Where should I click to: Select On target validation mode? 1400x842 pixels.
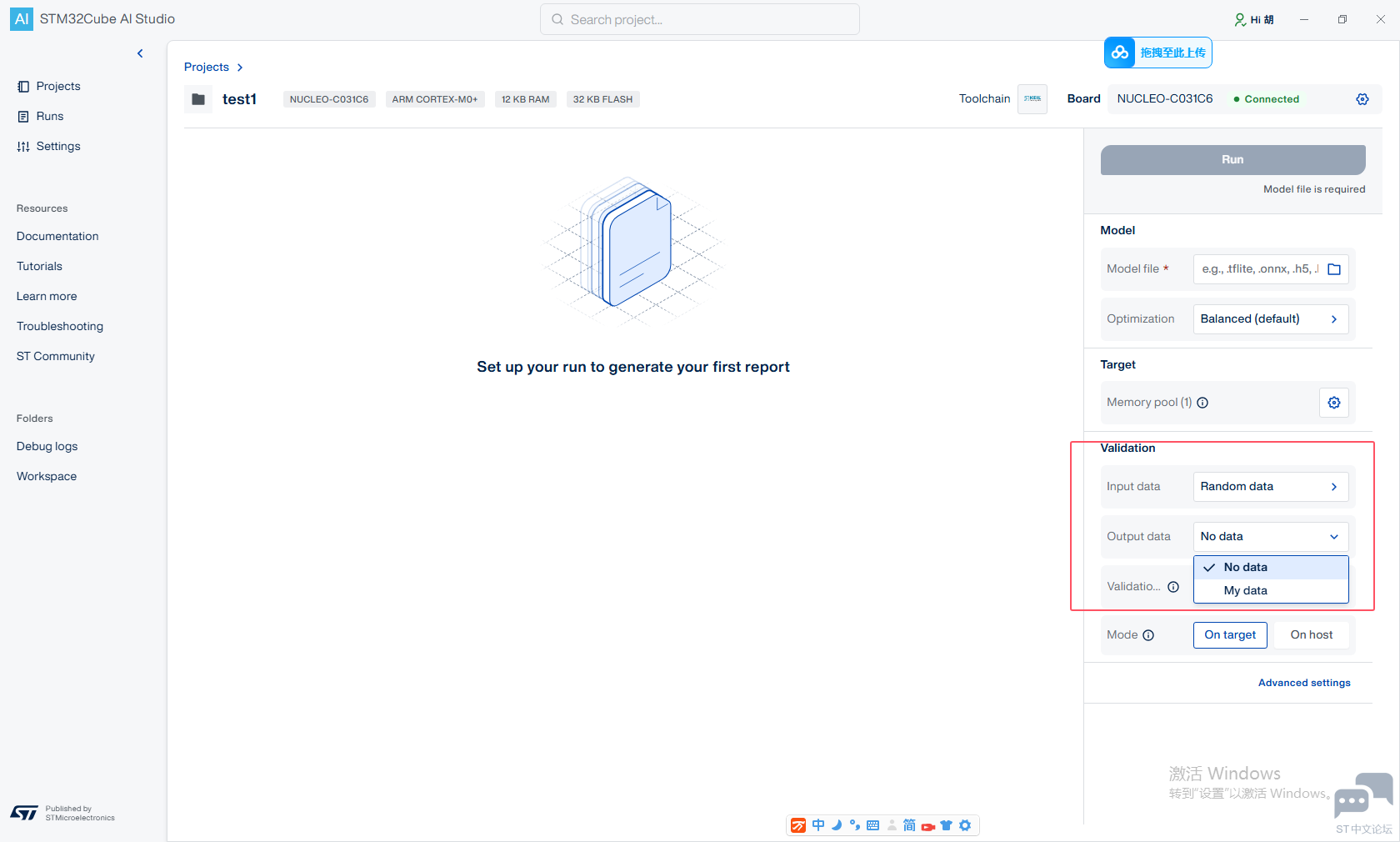[1230, 634]
